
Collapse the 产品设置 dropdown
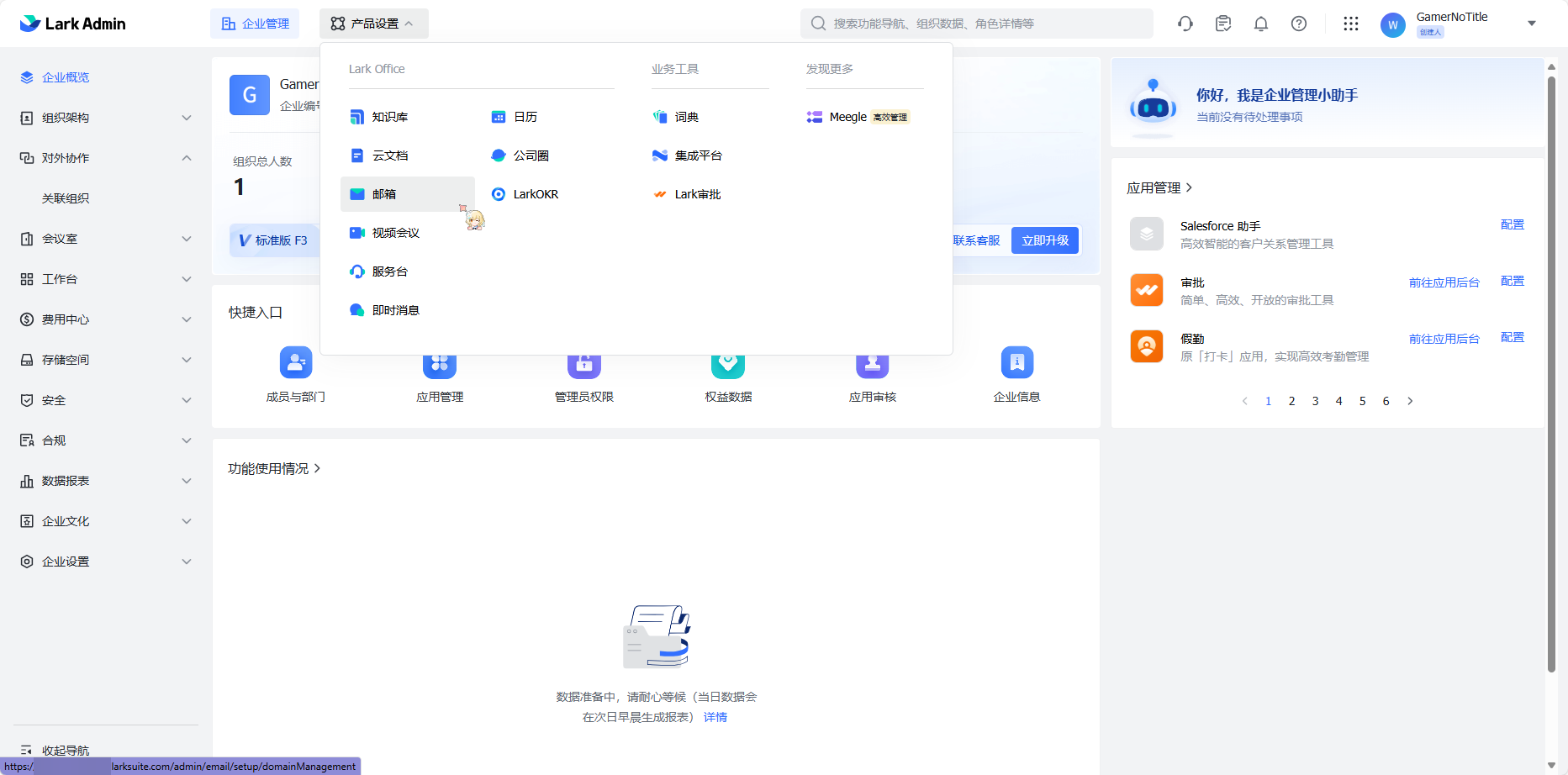tap(373, 24)
